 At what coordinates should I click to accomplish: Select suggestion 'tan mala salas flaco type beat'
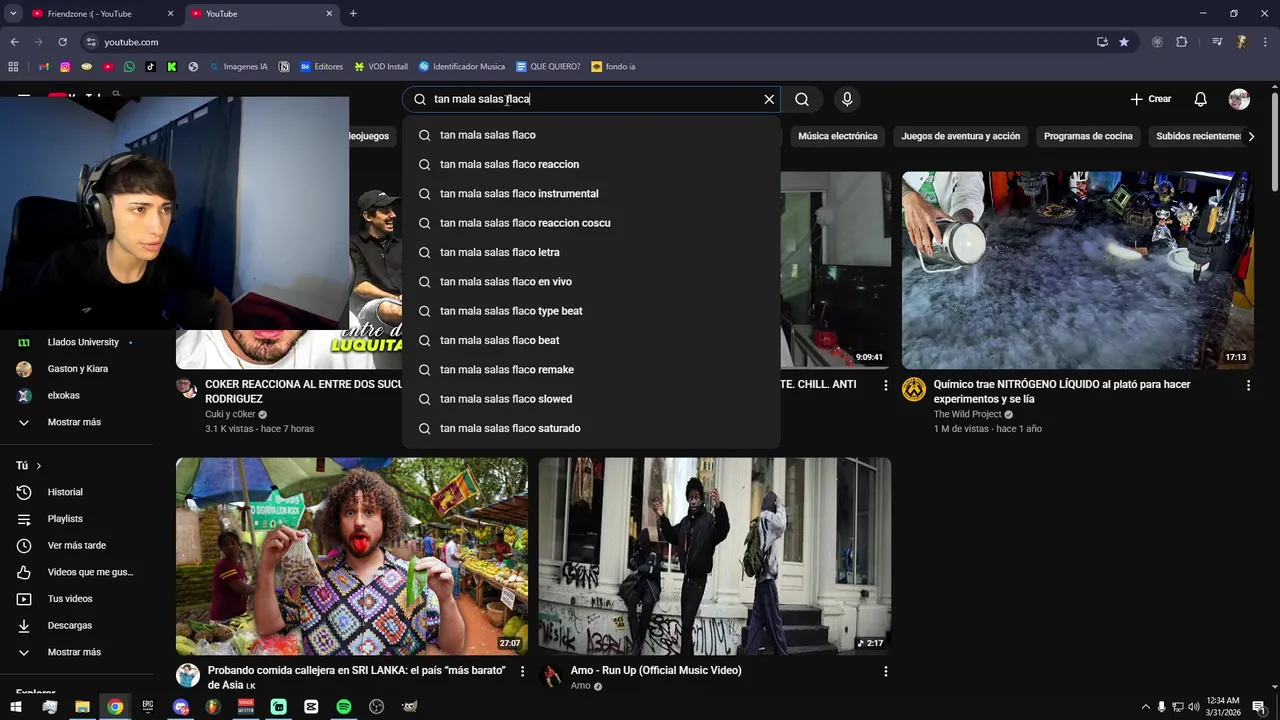coord(591,311)
